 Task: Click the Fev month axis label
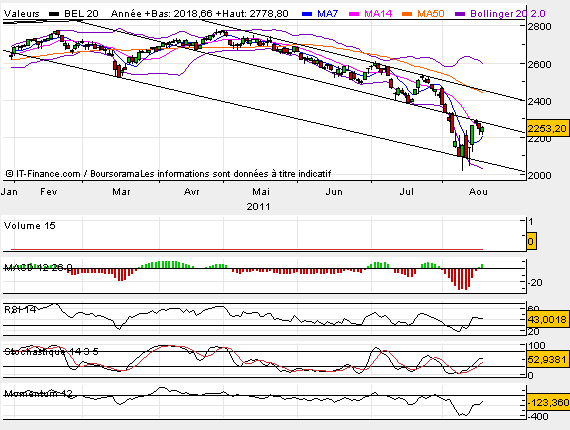(x=49, y=192)
